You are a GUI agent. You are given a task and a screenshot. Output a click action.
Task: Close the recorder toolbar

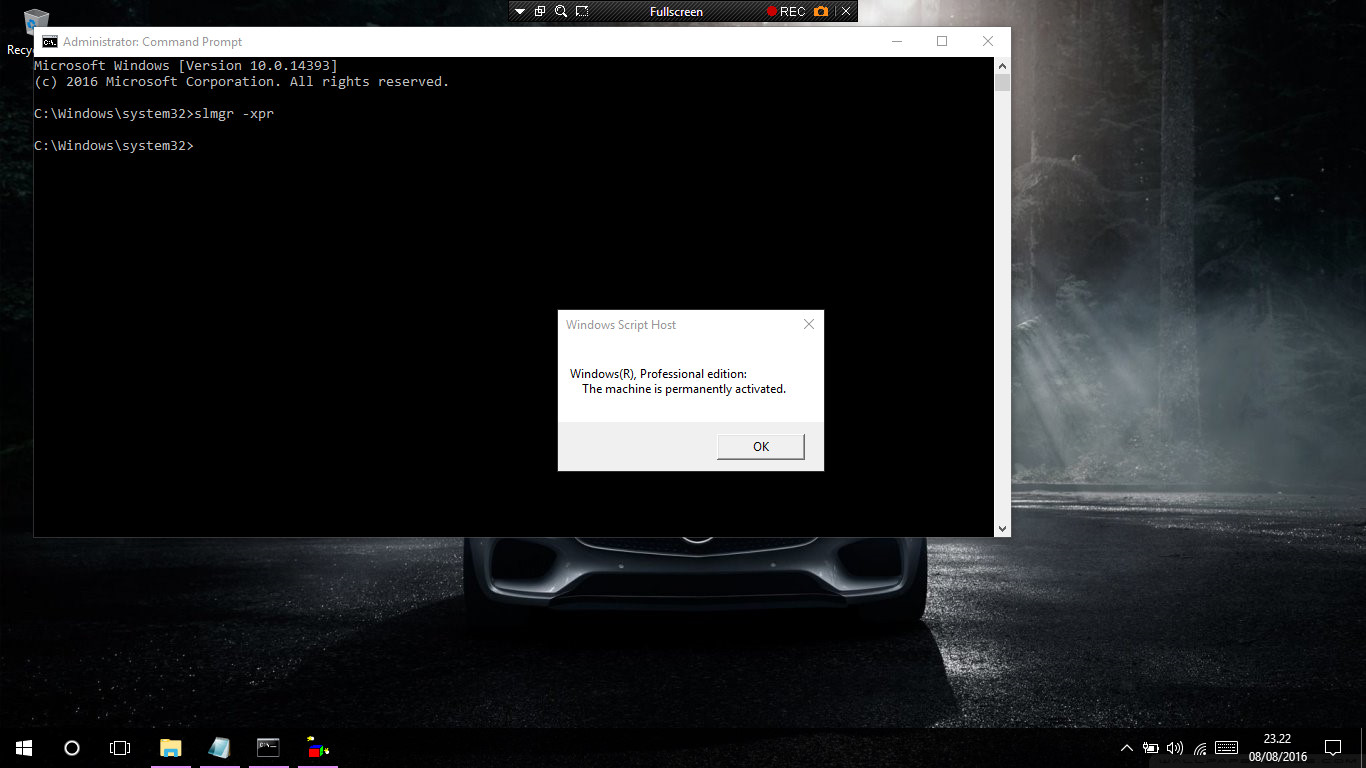click(x=846, y=12)
